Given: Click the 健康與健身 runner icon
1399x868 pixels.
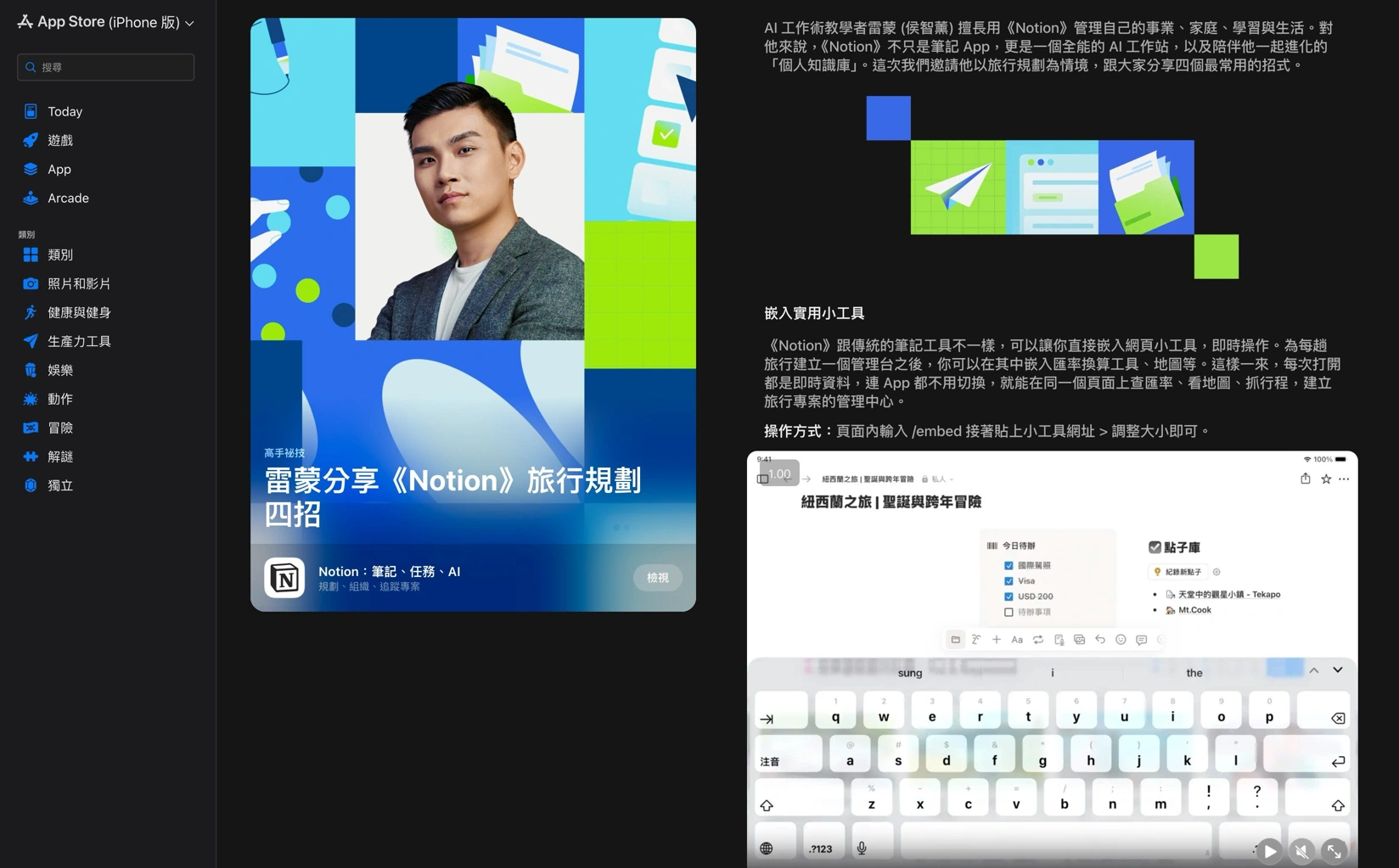Looking at the screenshot, I should (31, 312).
